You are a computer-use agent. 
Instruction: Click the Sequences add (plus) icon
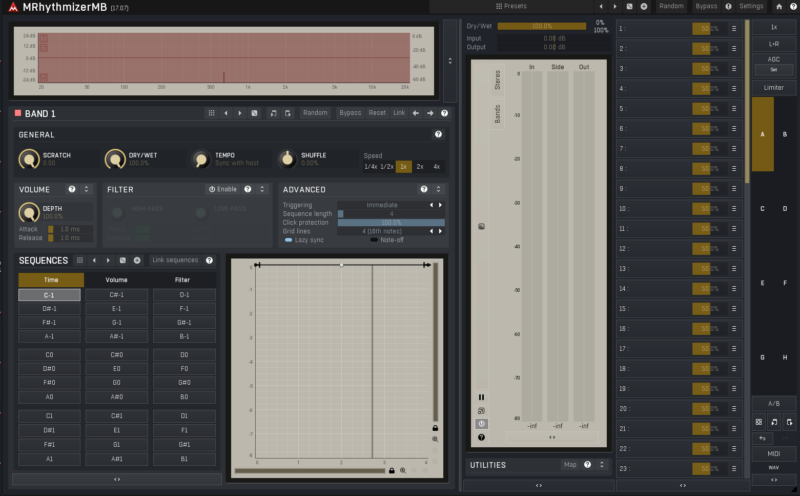tap(137, 260)
